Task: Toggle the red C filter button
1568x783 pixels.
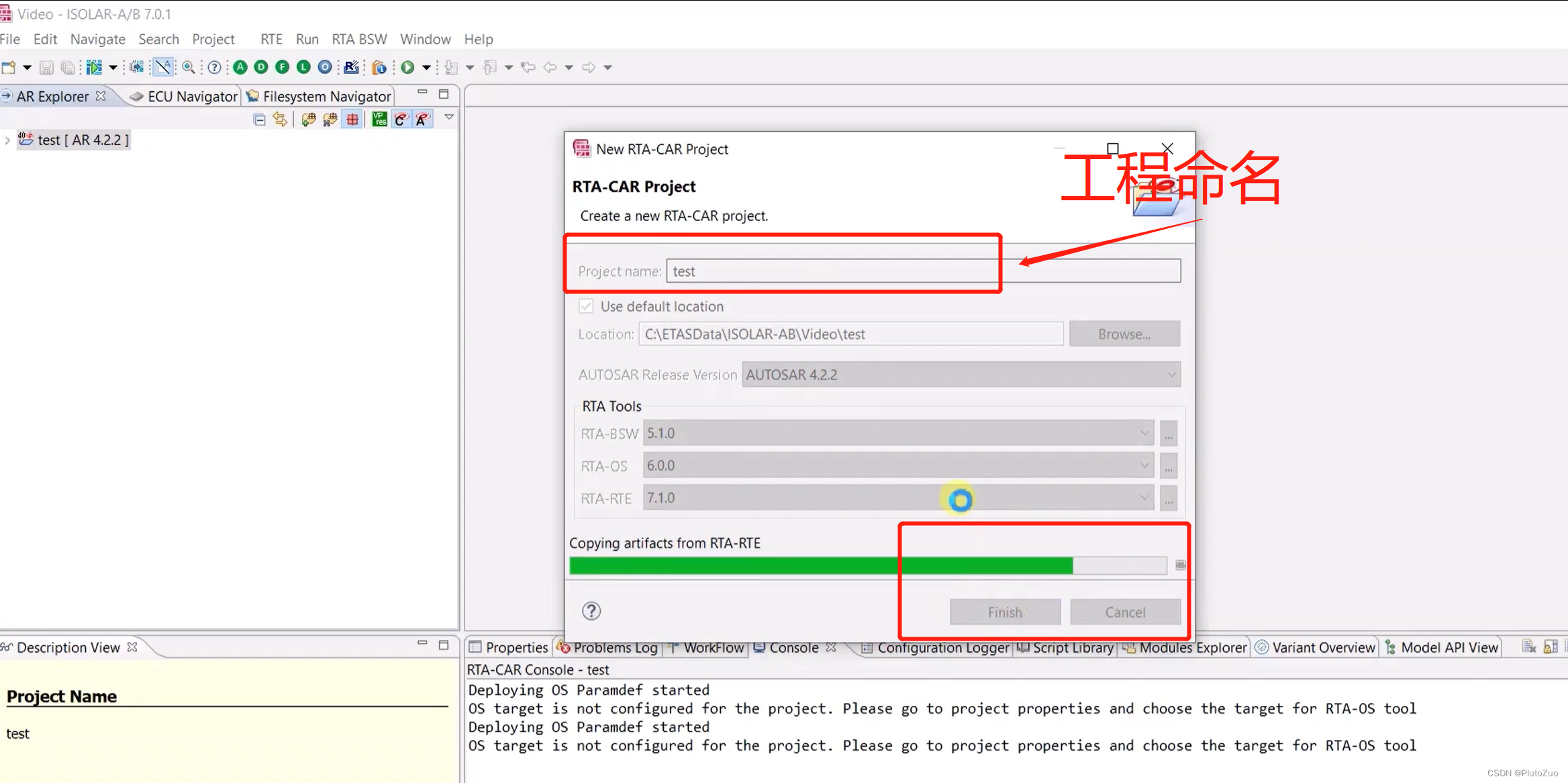Action: [401, 120]
